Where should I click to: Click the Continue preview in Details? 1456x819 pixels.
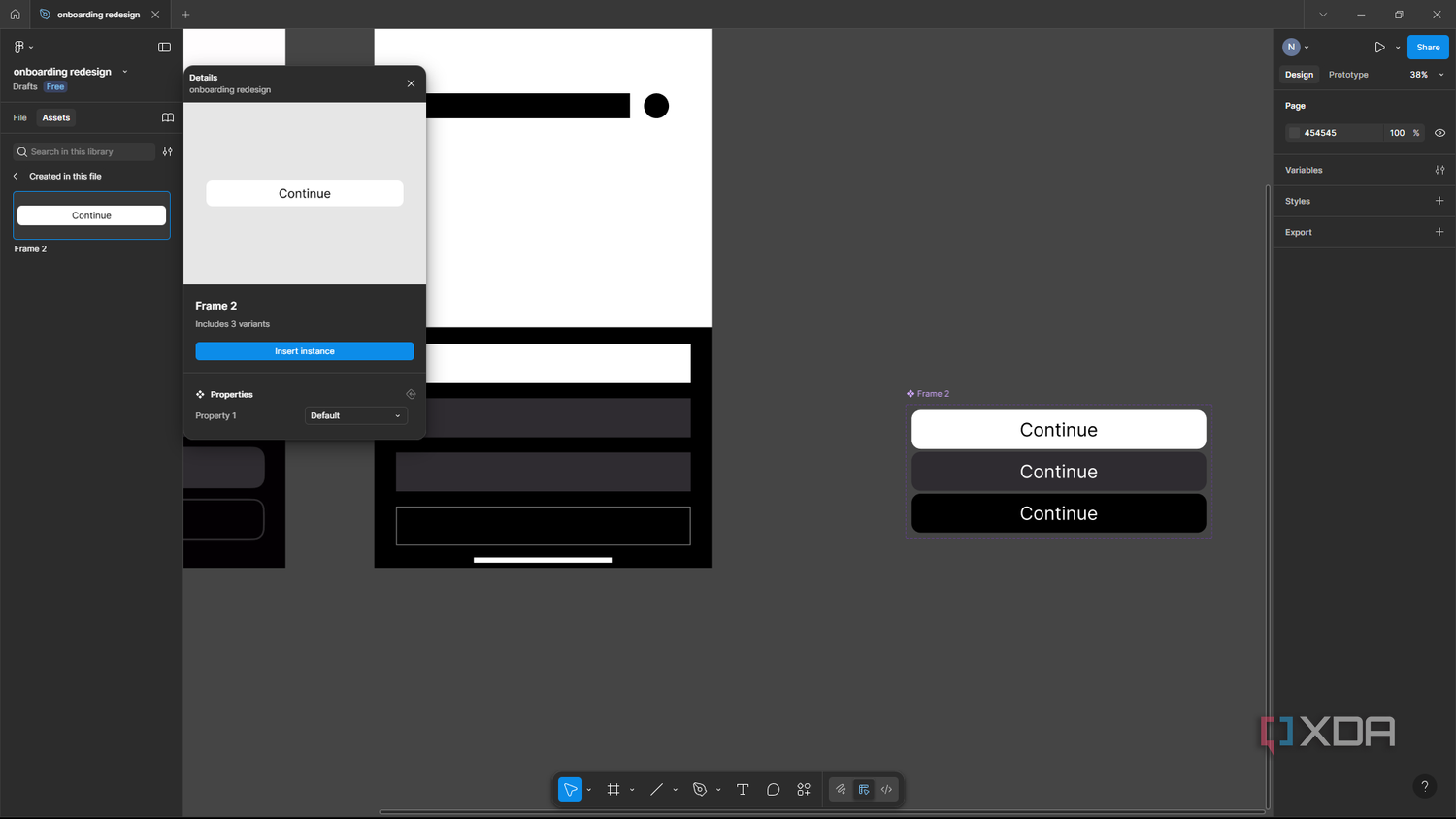coord(305,193)
